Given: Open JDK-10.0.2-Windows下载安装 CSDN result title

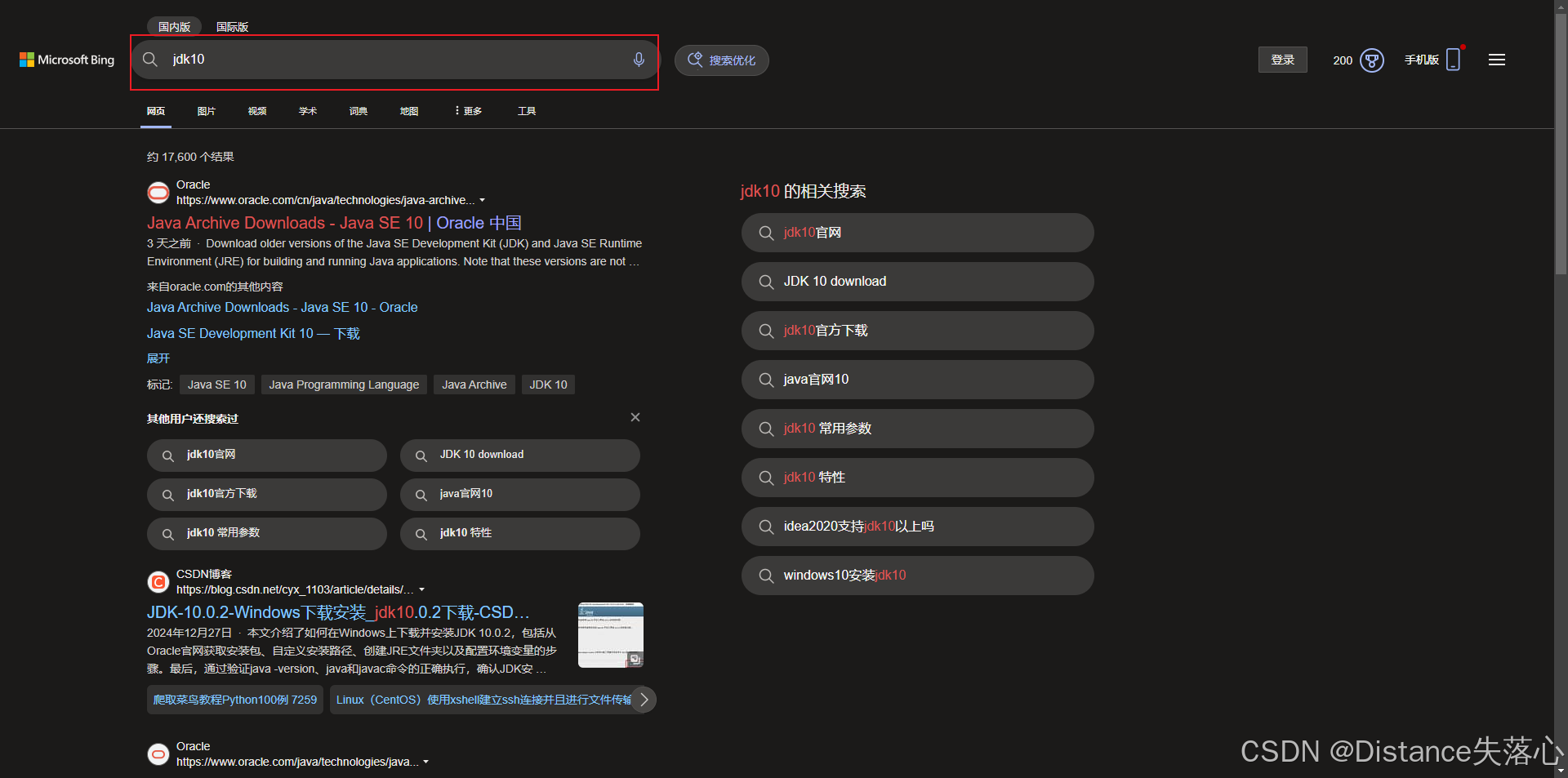Looking at the screenshot, I should click(x=338, y=612).
